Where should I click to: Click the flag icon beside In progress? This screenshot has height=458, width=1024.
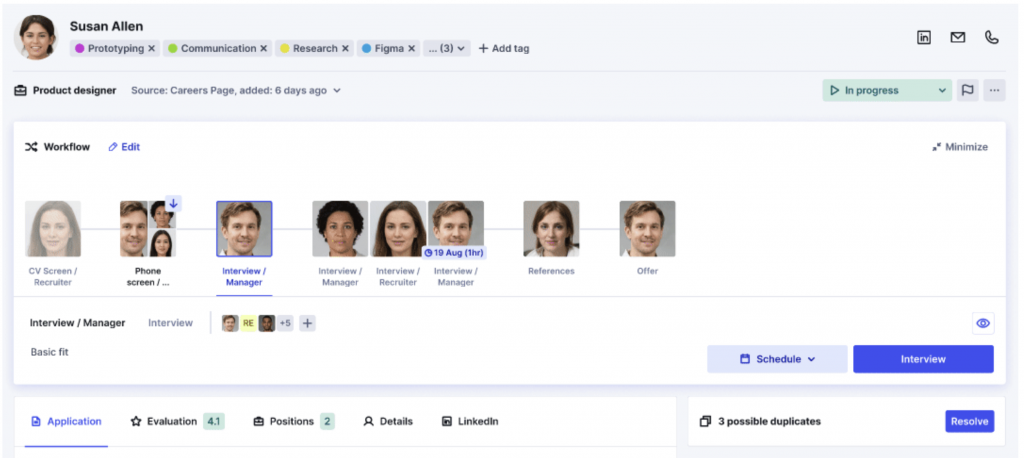point(967,90)
